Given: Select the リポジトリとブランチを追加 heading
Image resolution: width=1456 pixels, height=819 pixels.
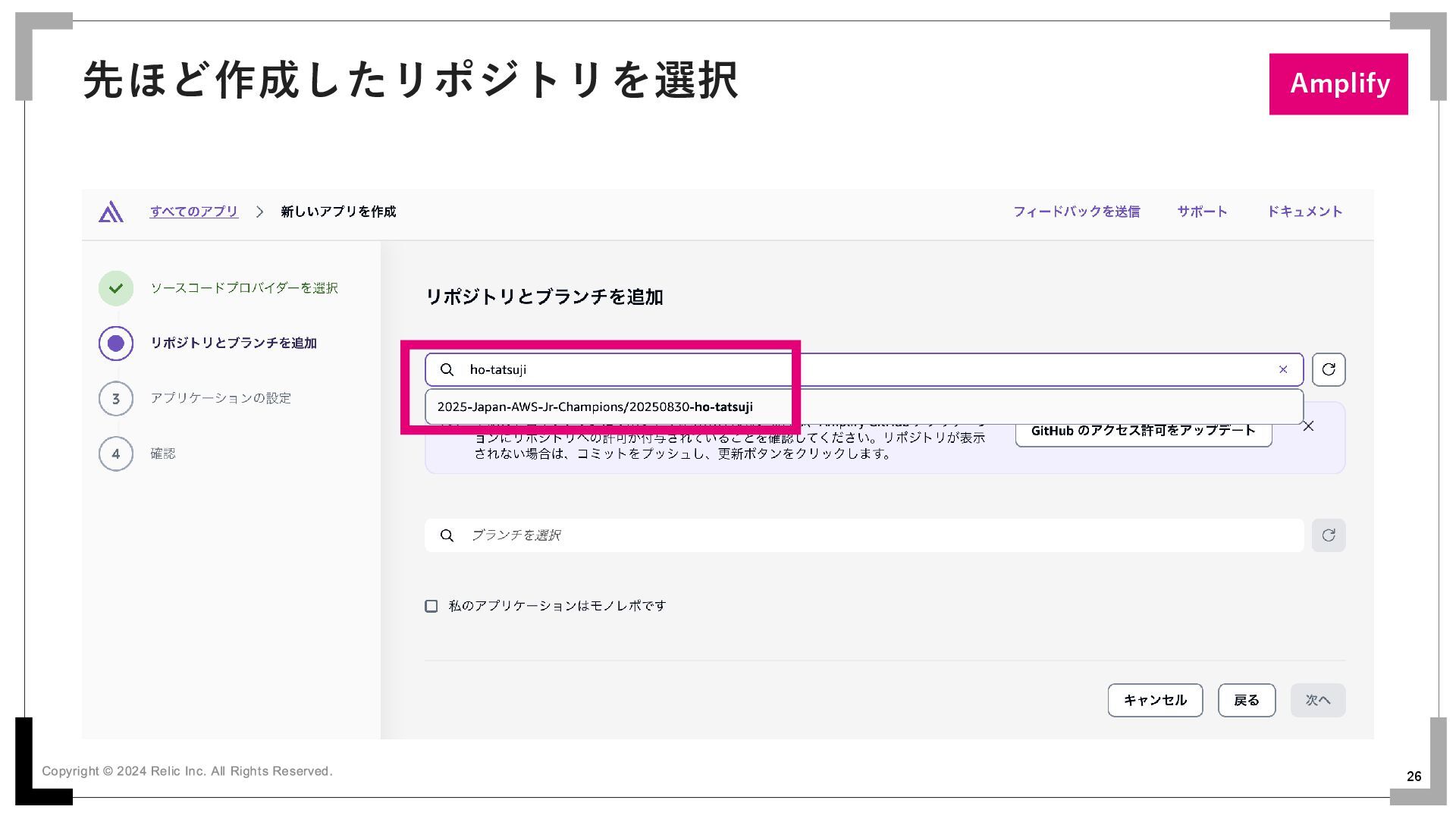Looking at the screenshot, I should click(544, 297).
